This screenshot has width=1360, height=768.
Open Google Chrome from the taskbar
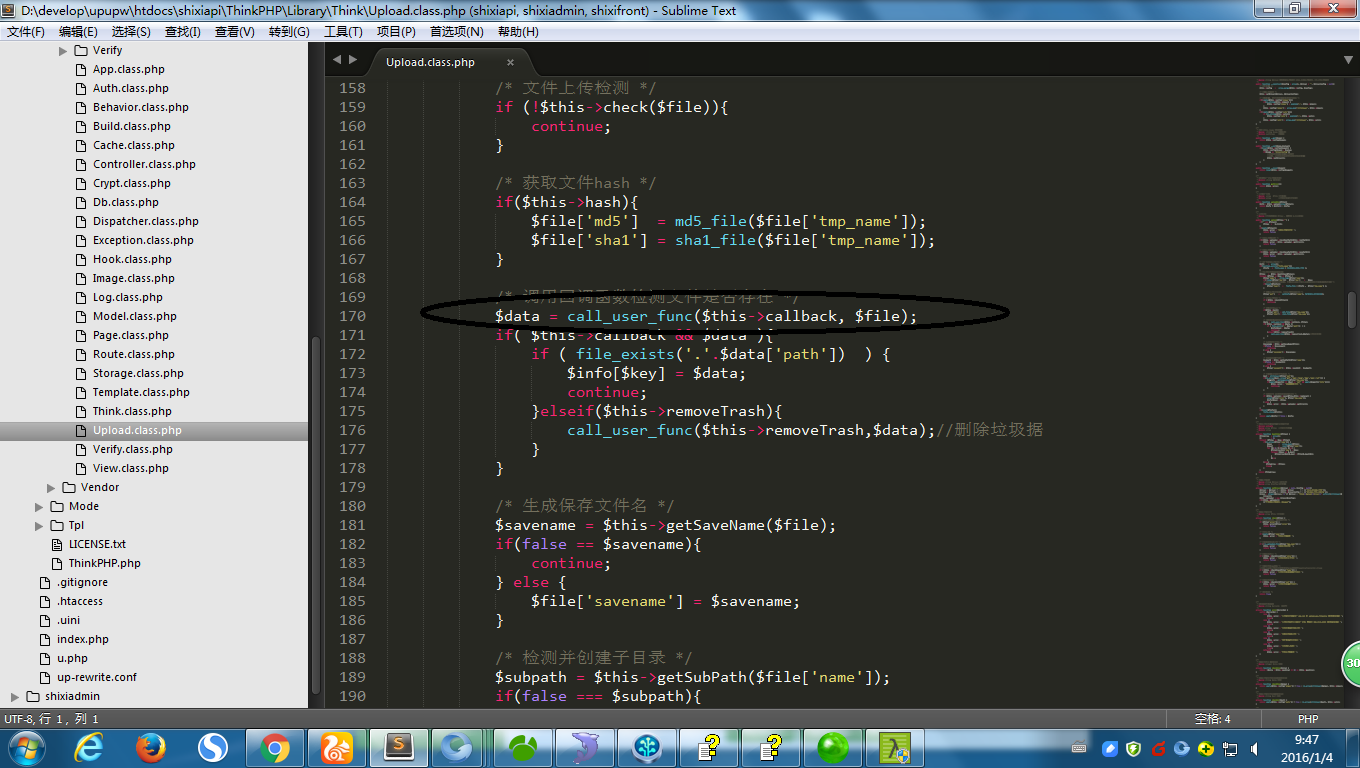pyautogui.click(x=275, y=747)
